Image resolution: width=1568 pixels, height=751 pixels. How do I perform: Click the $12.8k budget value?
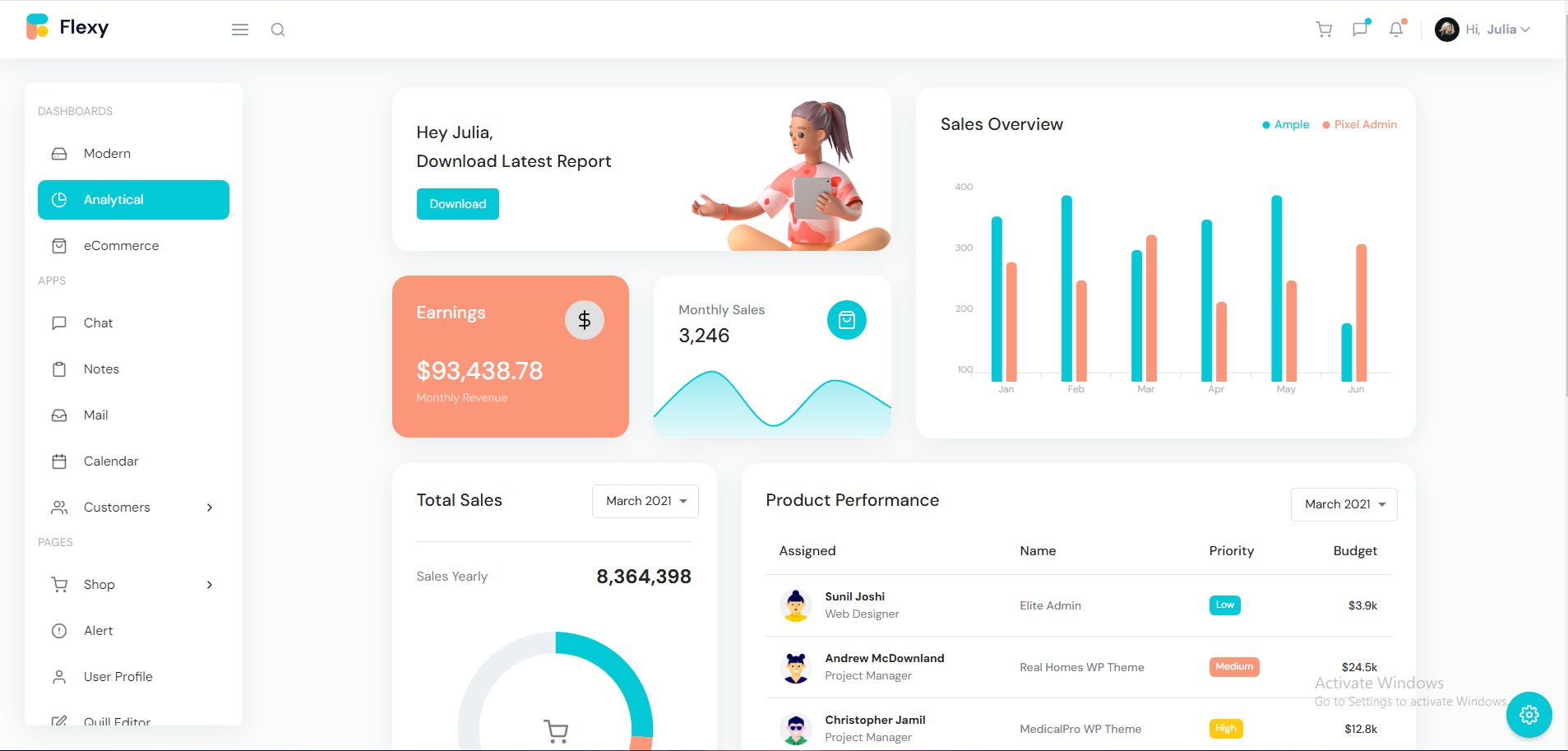pos(1361,729)
